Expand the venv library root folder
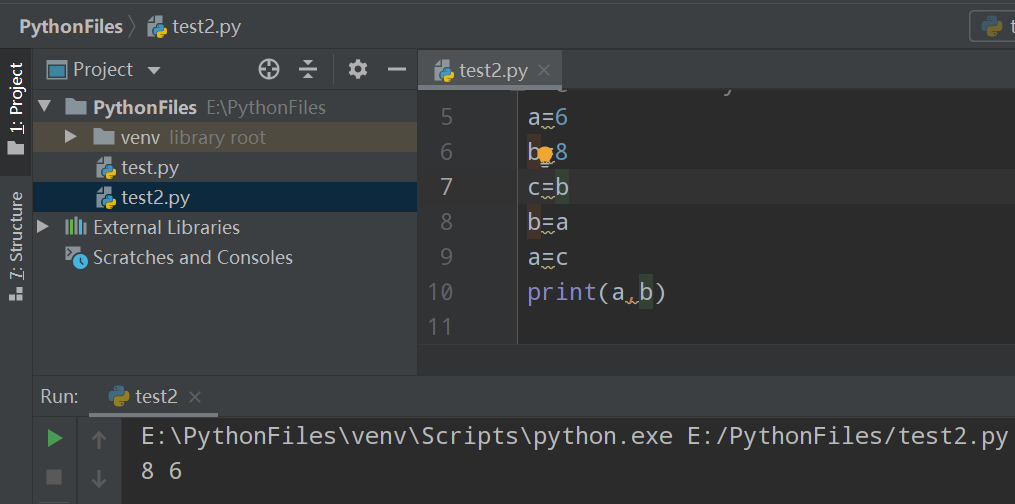This screenshot has width=1015, height=504. point(71,137)
